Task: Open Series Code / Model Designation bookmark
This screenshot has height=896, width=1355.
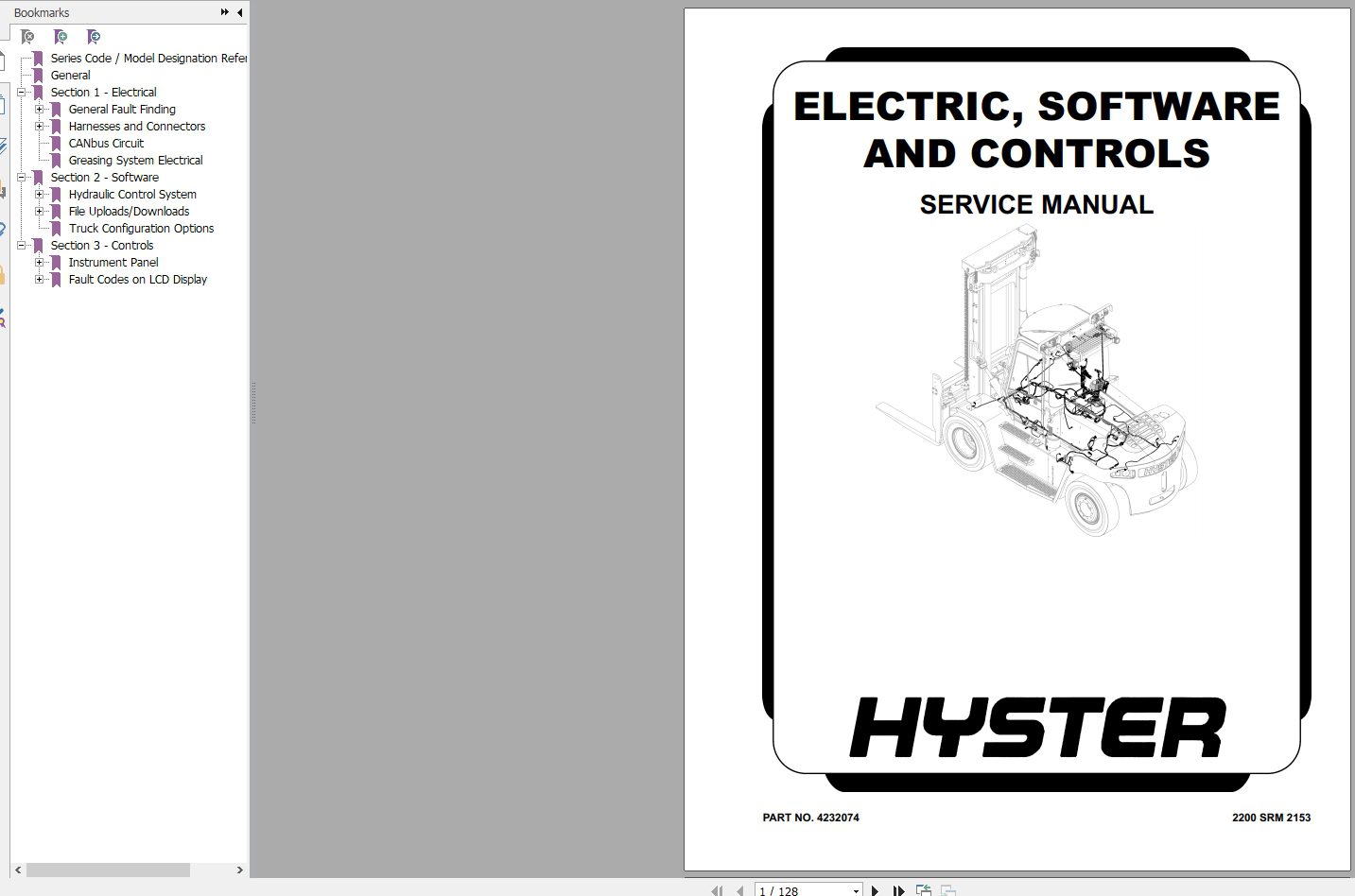Action: 148,59
